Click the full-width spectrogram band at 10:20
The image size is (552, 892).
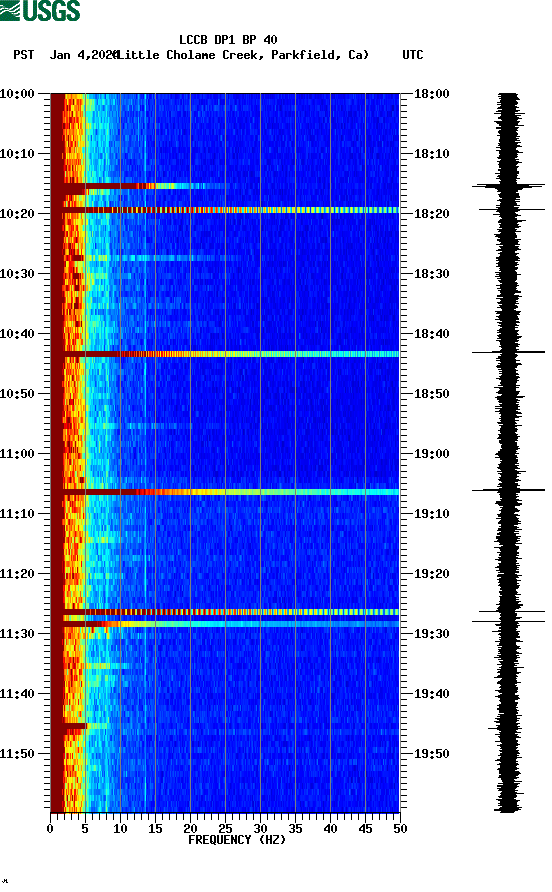point(225,210)
